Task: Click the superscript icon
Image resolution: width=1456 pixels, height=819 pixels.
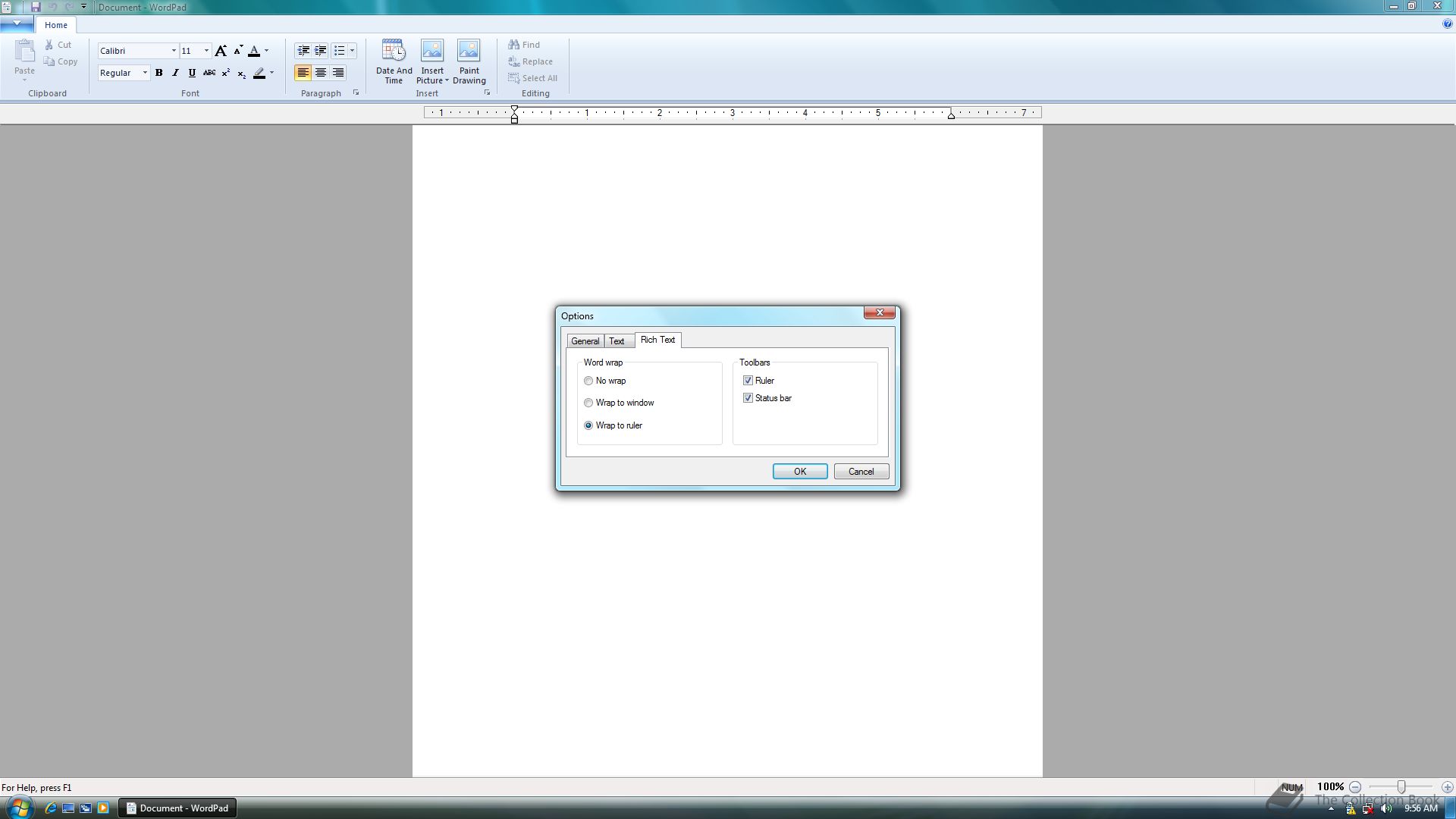Action: 225,73
